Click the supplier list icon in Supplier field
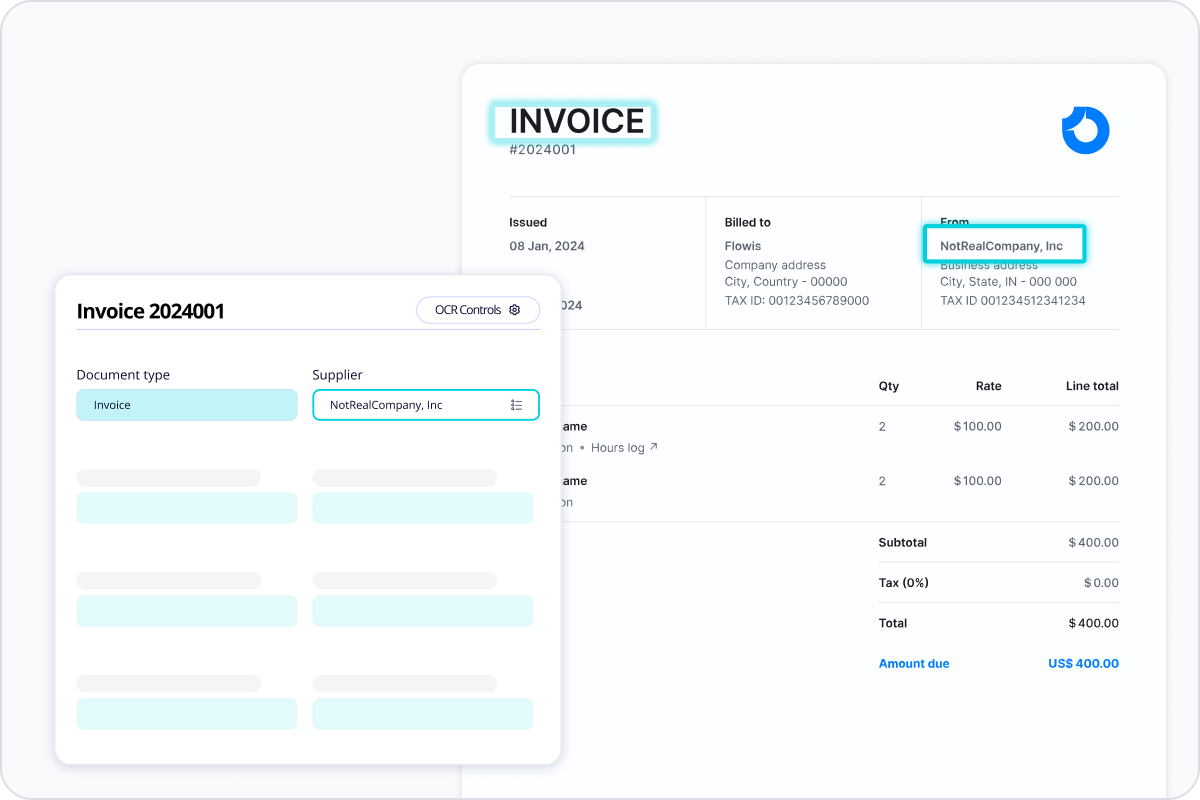This screenshot has height=800, width=1200. tap(518, 405)
